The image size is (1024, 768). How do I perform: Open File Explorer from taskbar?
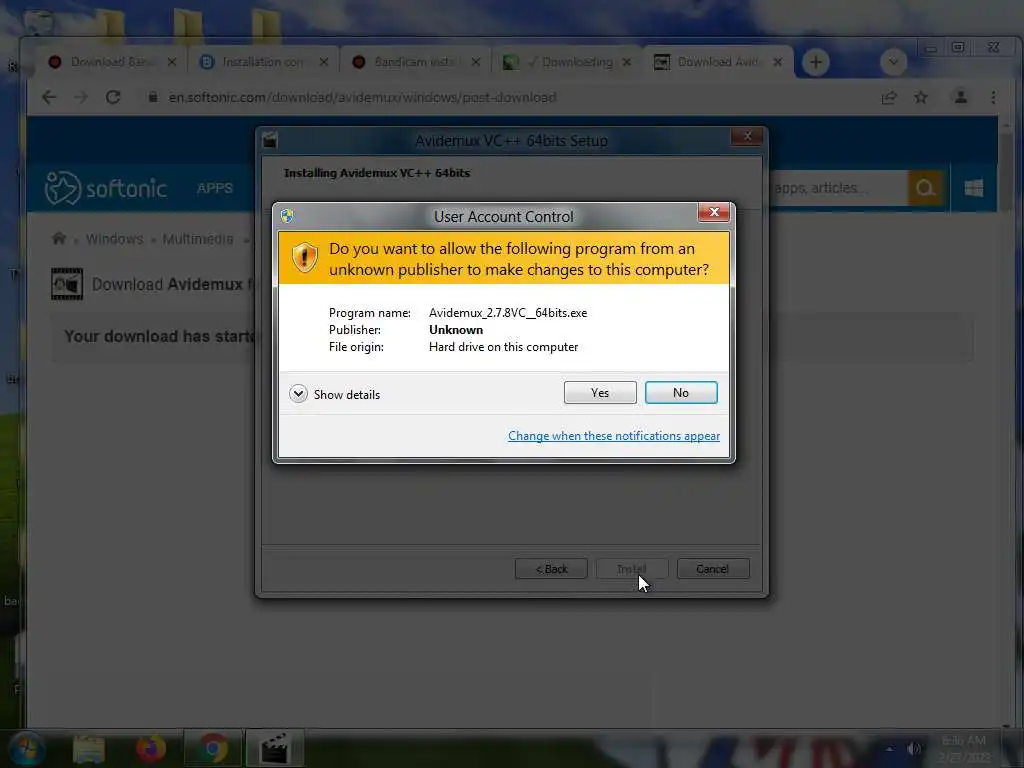pos(89,749)
